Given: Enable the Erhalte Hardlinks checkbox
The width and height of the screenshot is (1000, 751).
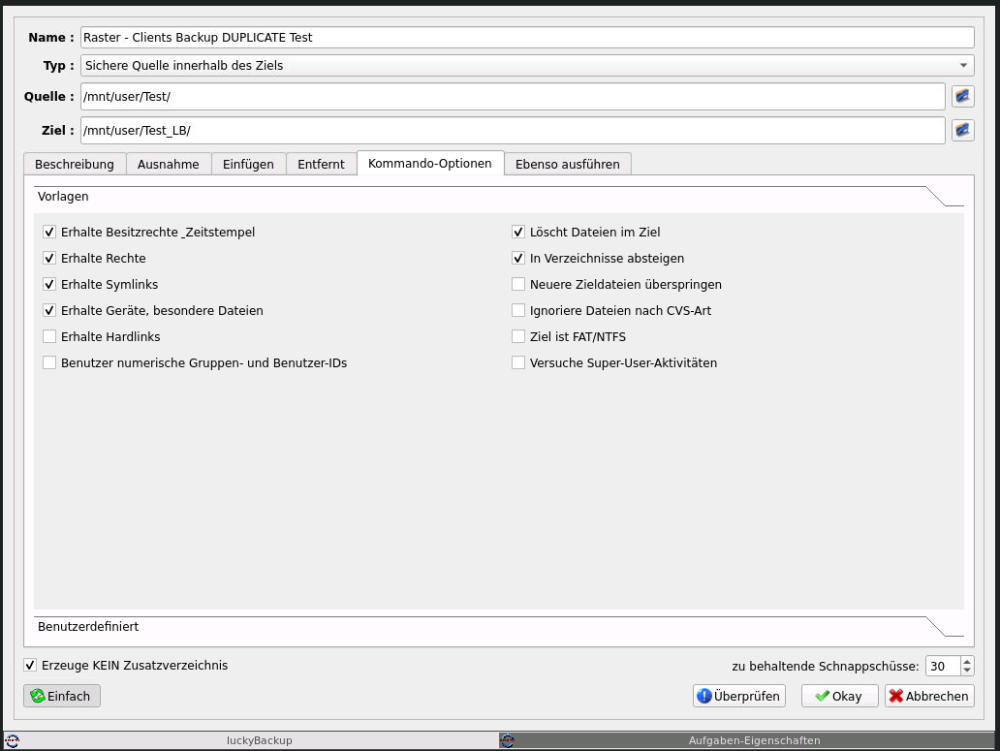Looking at the screenshot, I should (49, 337).
